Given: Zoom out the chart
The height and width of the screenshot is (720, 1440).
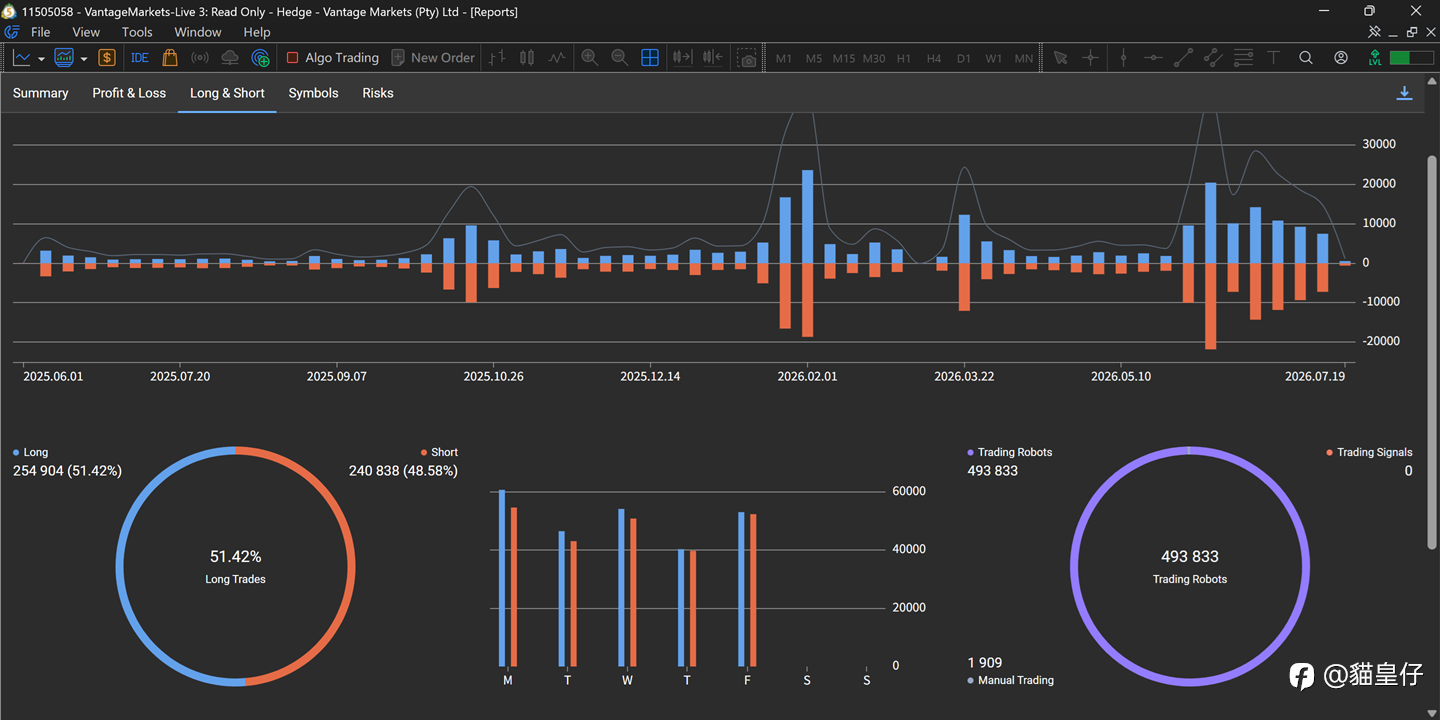Looking at the screenshot, I should point(620,58).
